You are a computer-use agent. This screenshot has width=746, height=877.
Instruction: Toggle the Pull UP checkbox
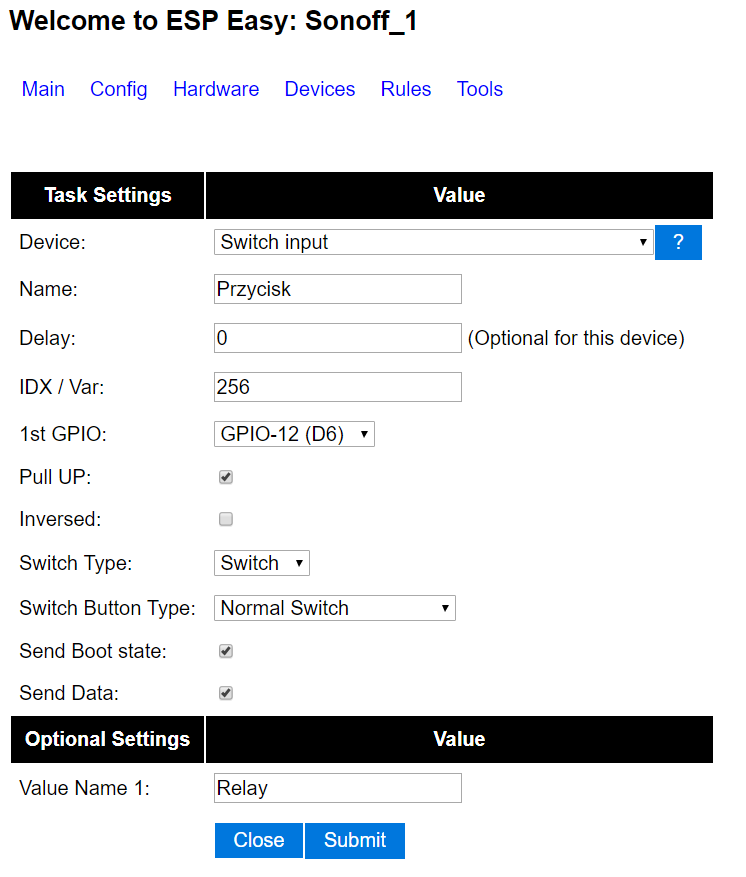tap(226, 477)
